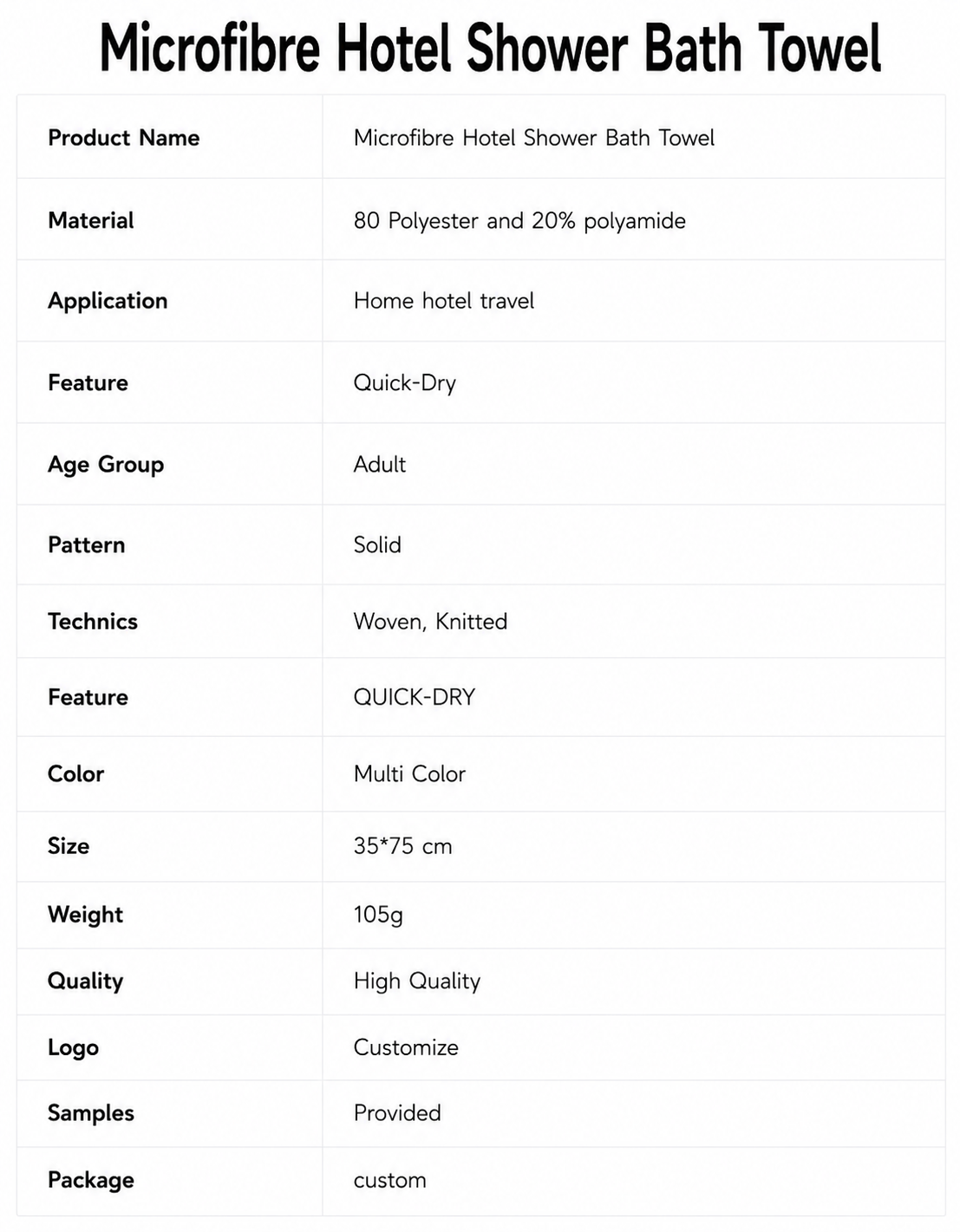Click the Material label

tap(91, 220)
